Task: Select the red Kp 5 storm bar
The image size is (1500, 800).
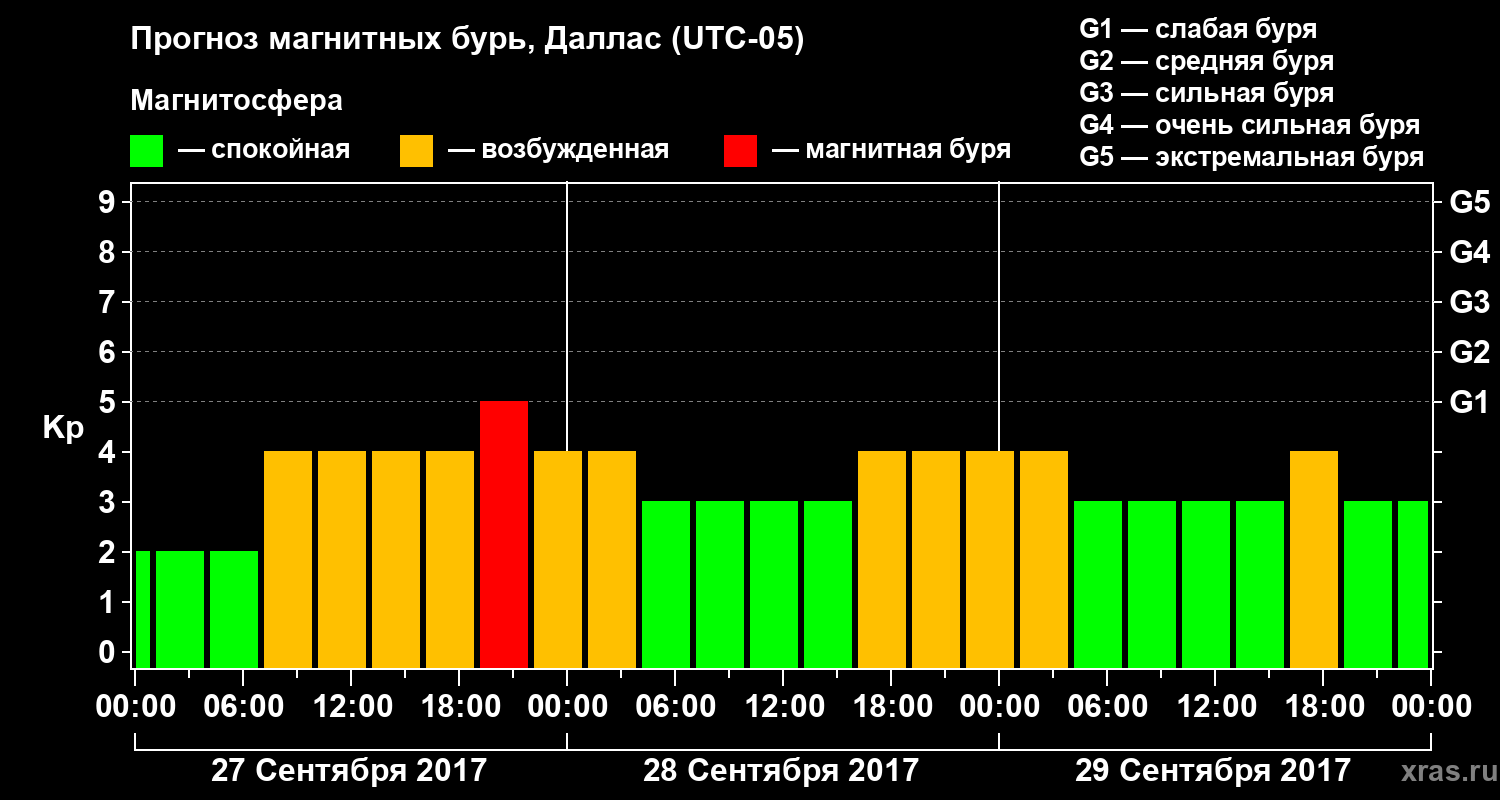Action: tap(504, 534)
